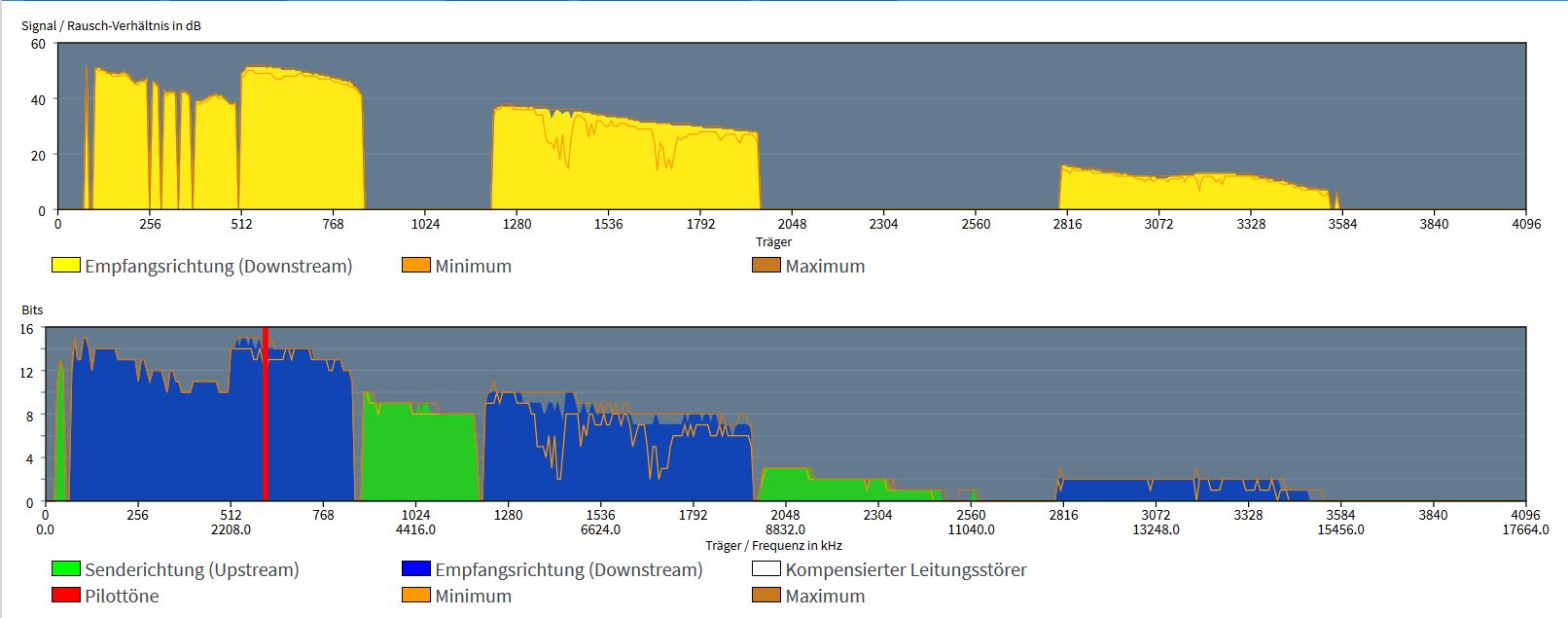Image resolution: width=1568 pixels, height=618 pixels.
Task: Click the orange Minimum swatch under Bits chart
Action: point(416,595)
